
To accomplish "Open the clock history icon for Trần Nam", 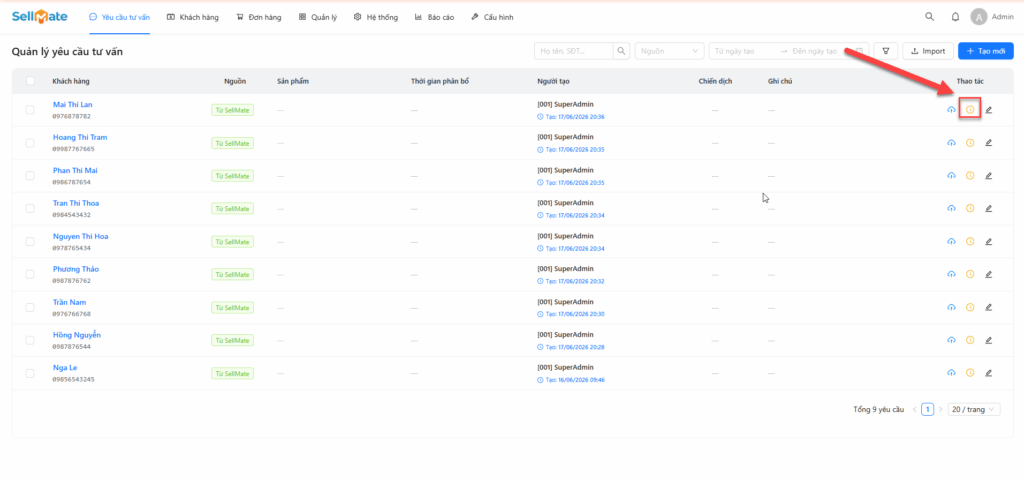I will (970, 307).
